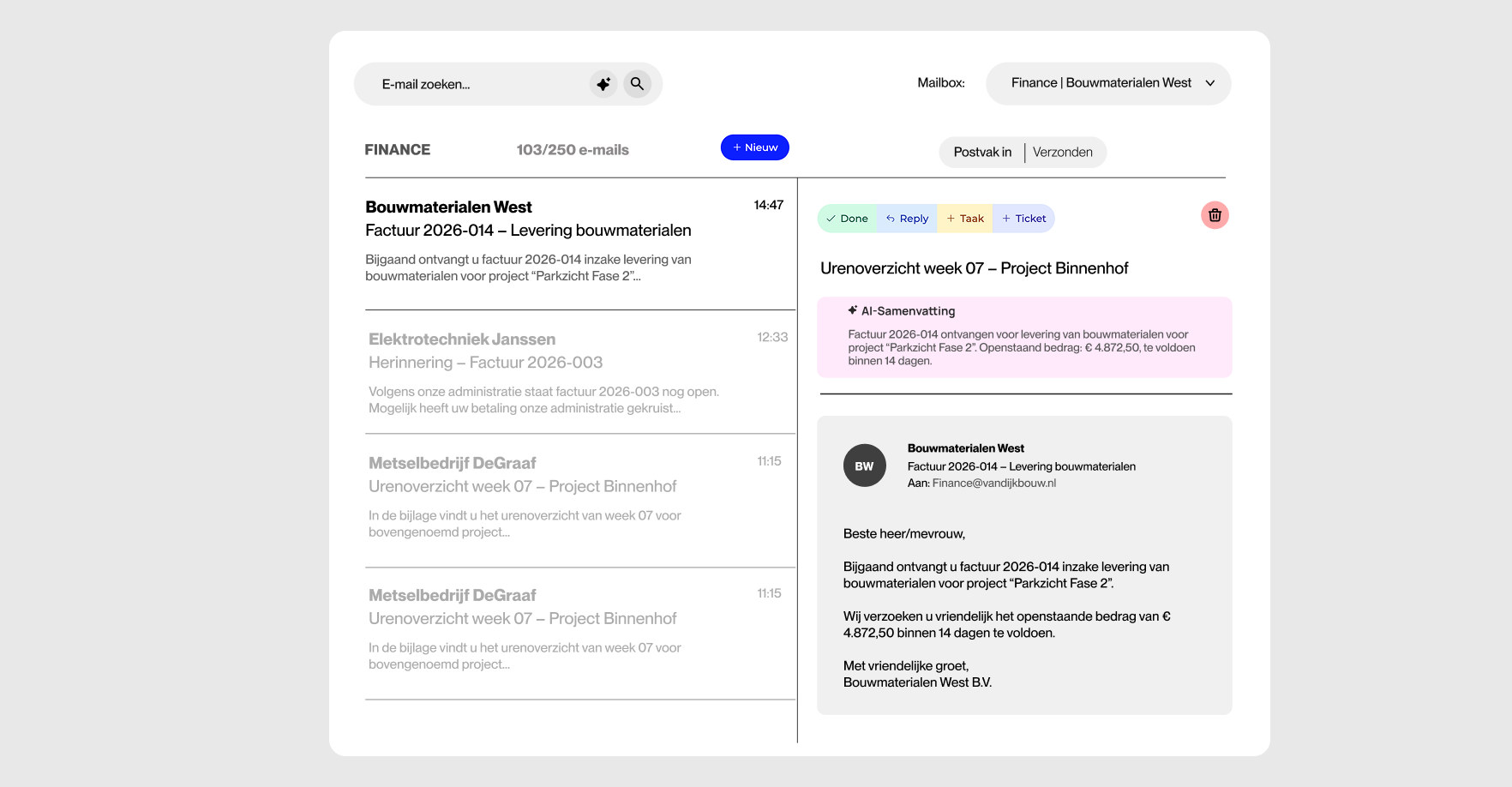Viewport: 1512px width, 787px height.
Task: Click the mailbox dropdown chevron arrow
Action: pyautogui.click(x=1210, y=83)
